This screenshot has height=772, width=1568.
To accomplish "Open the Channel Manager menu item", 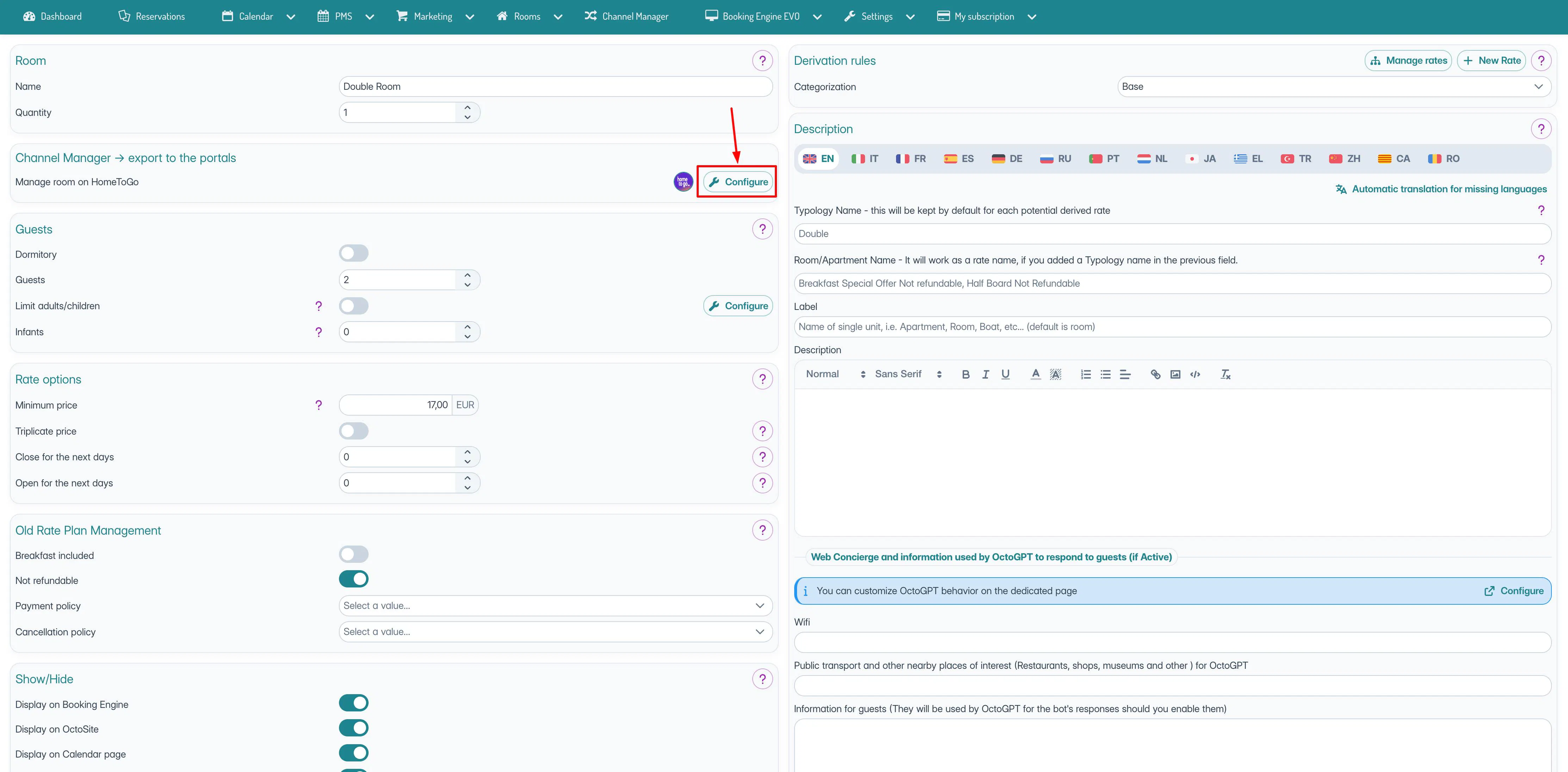I will (x=626, y=17).
